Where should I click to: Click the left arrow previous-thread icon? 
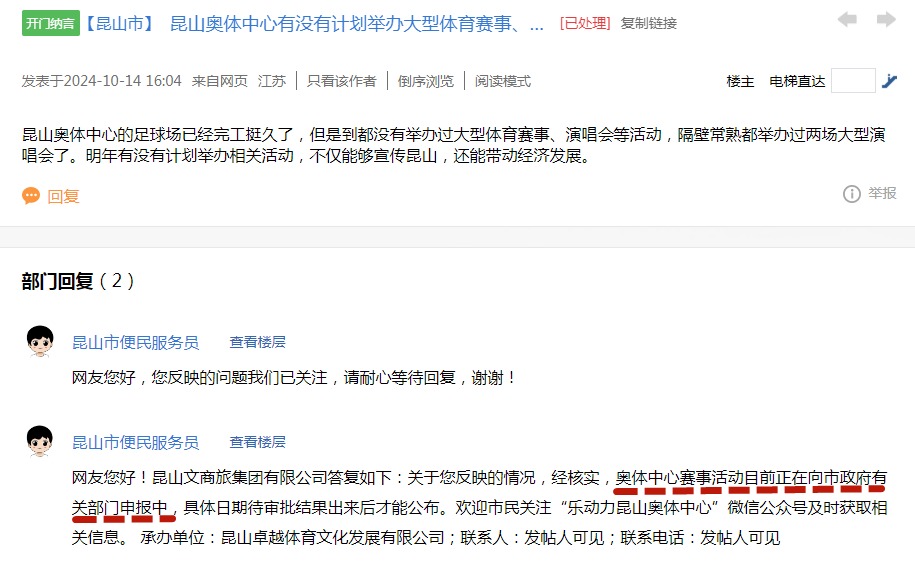click(x=847, y=20)
